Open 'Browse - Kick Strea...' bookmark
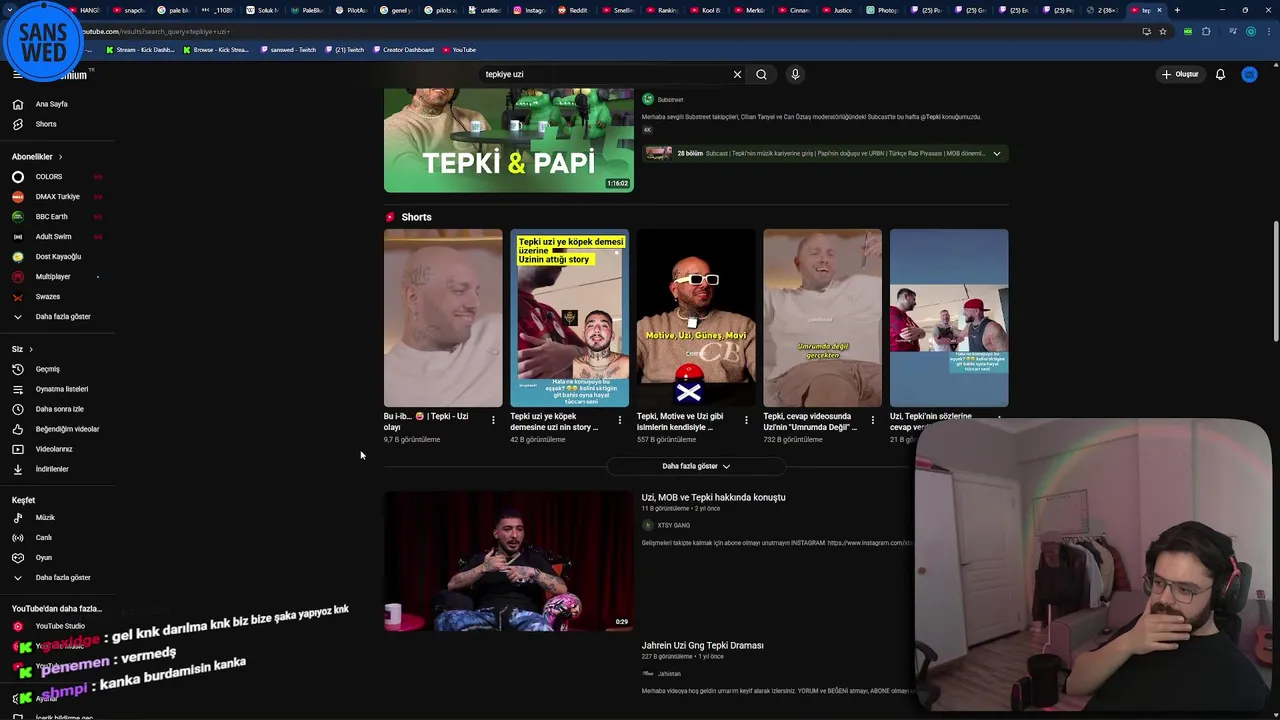1280x720 pixels. (x=216, y=50)
